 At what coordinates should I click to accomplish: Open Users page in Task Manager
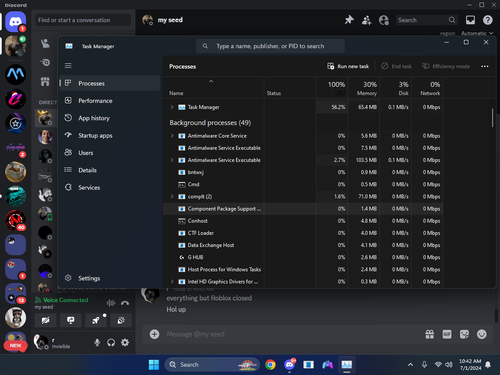coord(110,153)
